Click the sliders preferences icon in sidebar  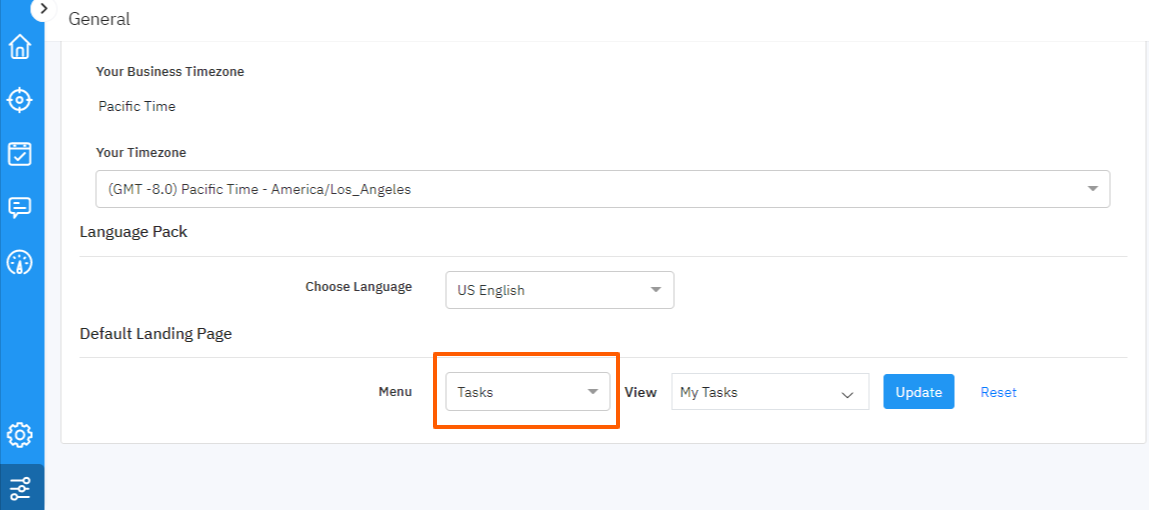(x=20, y=488)
